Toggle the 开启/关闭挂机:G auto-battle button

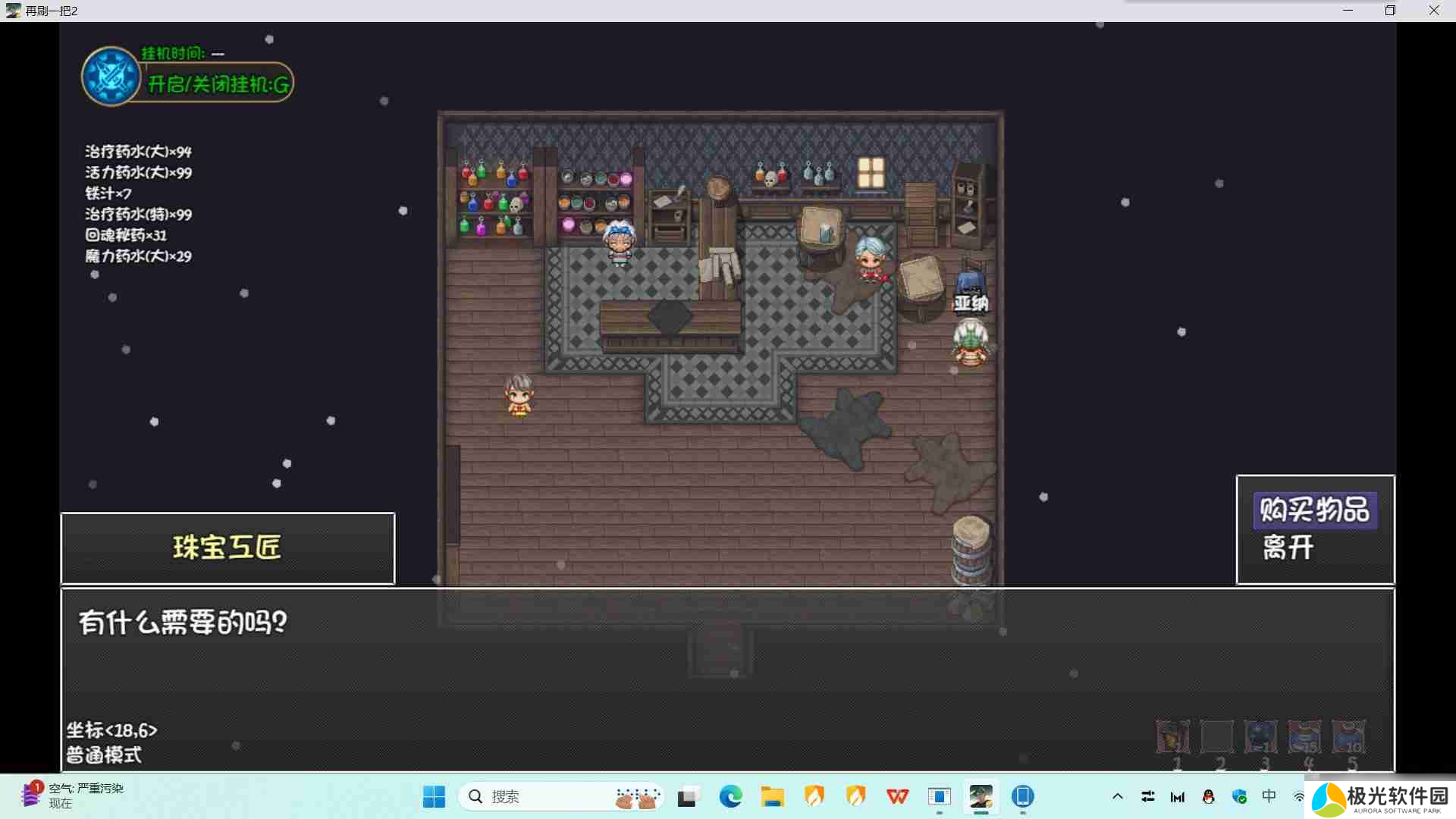[x=218, y=84]
